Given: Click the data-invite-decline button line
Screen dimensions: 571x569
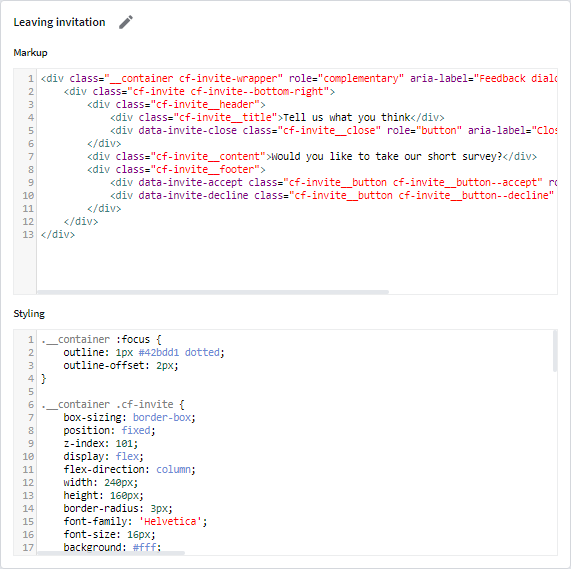Looking at the screenshot, I should [x=332, y=195].
